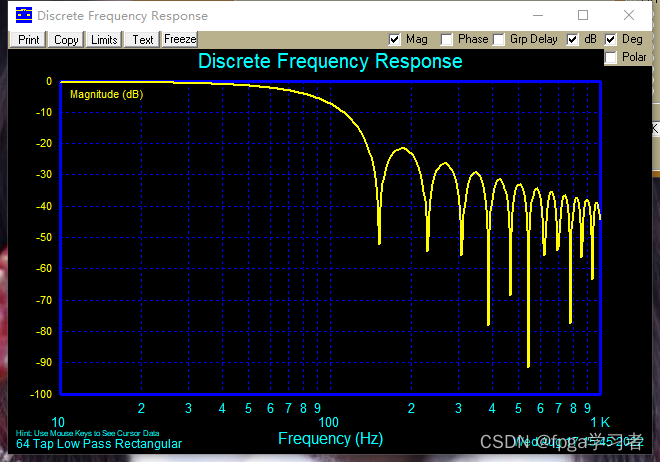Click the 'Frequency (Hz)' axis label
This screenshot has width=660, height=462.
330,438
